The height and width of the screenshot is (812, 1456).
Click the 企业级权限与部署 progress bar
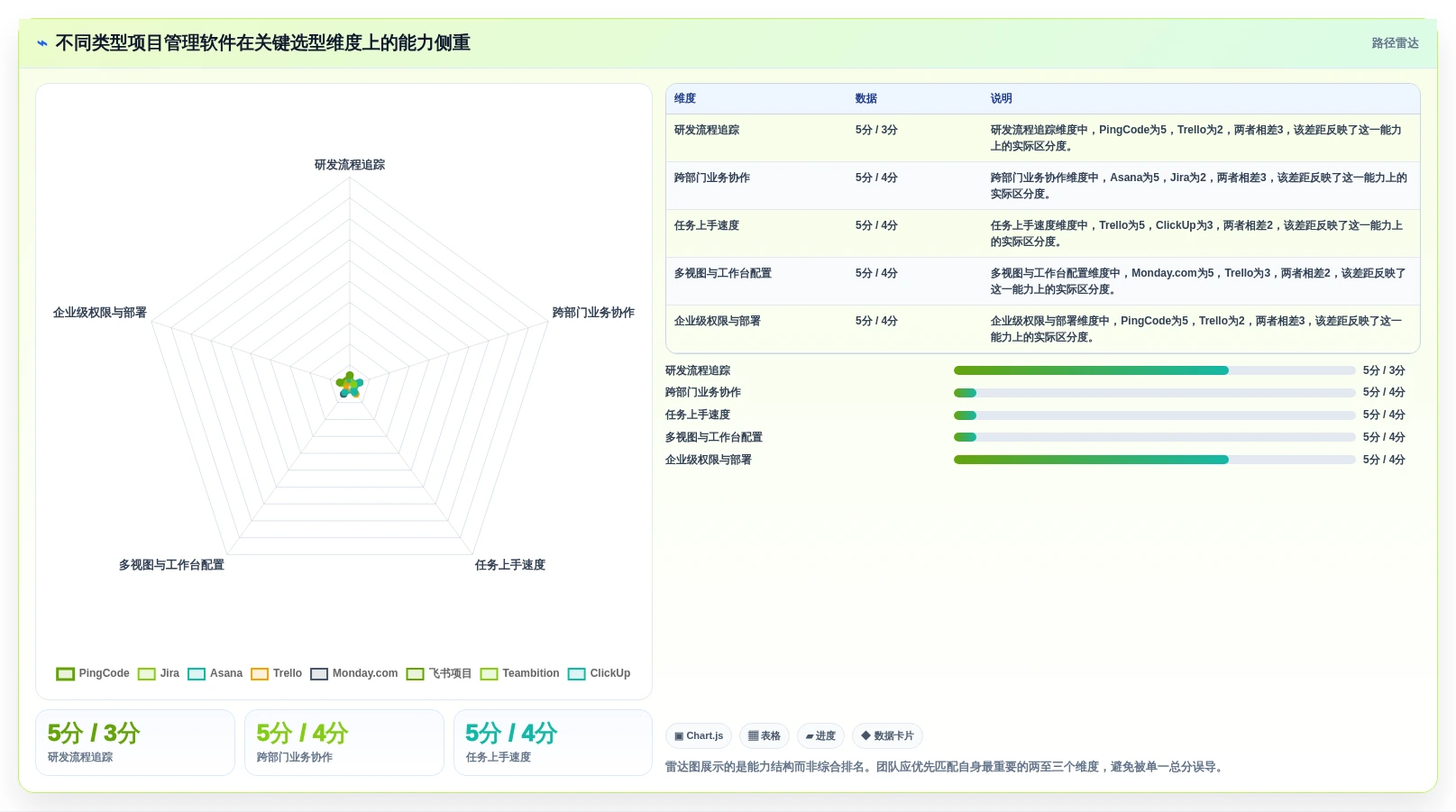pyautogui.click(x=1155, y=460)
